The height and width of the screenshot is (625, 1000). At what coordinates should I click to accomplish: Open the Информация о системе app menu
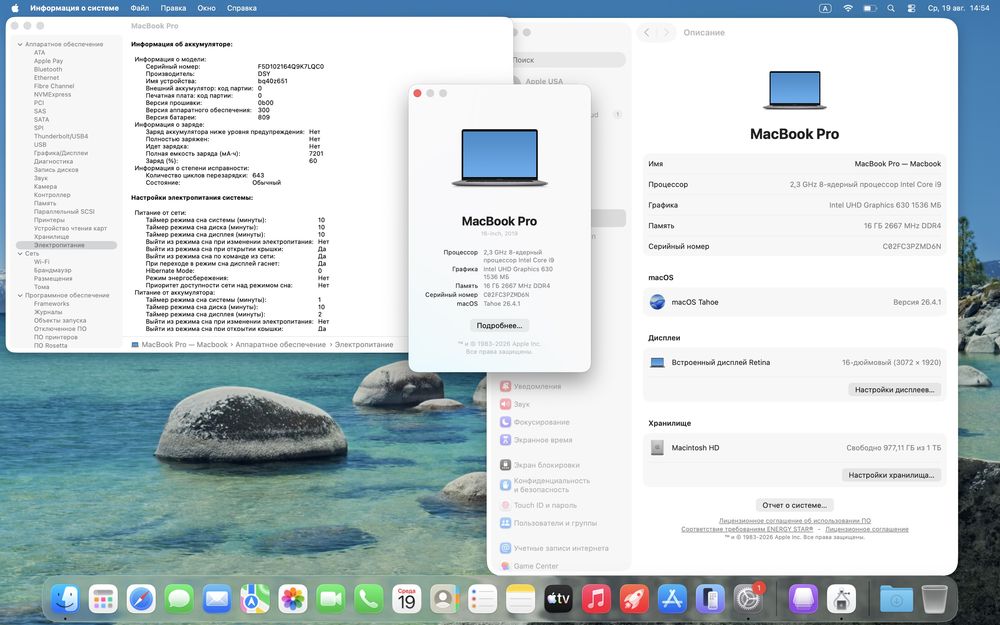74,8
